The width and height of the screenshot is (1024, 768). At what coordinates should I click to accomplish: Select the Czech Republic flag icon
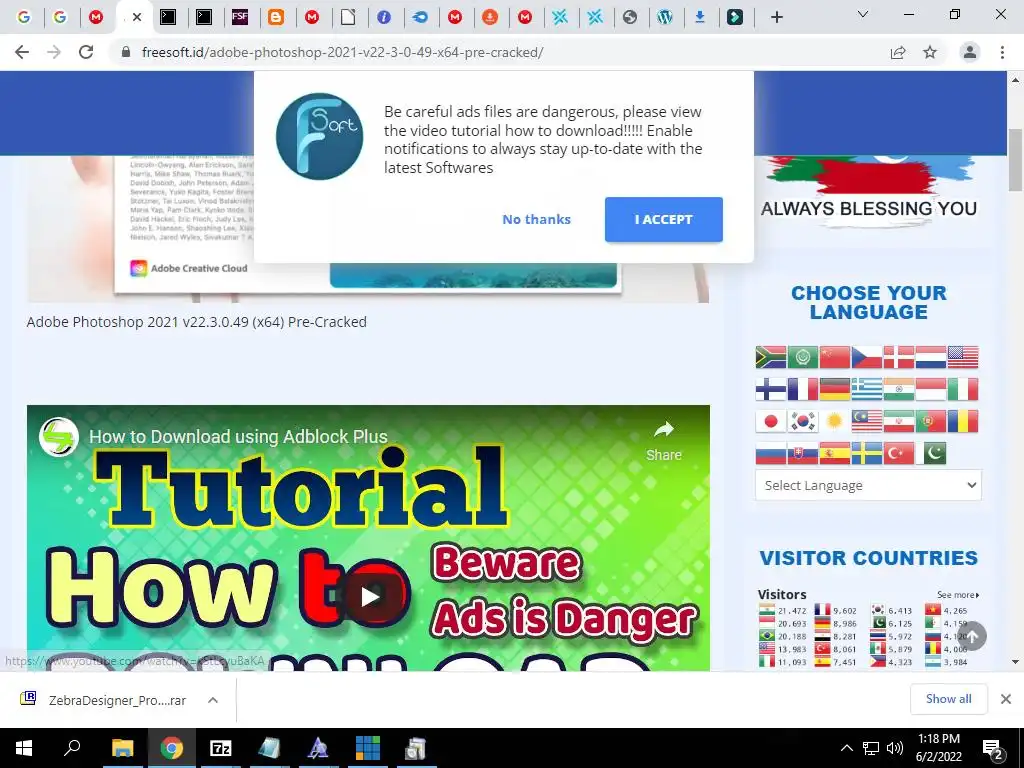867,357
